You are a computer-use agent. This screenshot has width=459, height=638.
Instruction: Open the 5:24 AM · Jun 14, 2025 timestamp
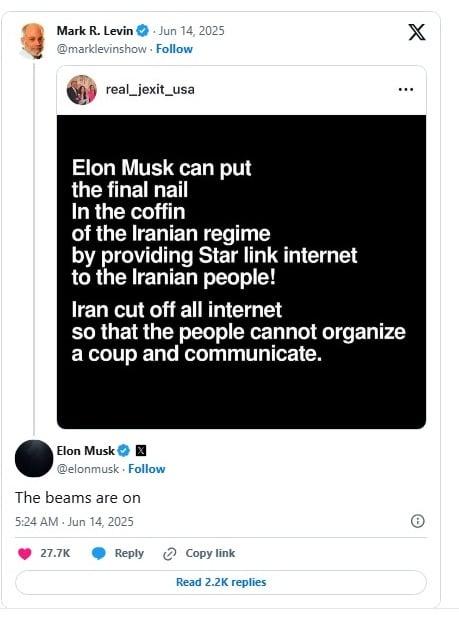(74, 522)
